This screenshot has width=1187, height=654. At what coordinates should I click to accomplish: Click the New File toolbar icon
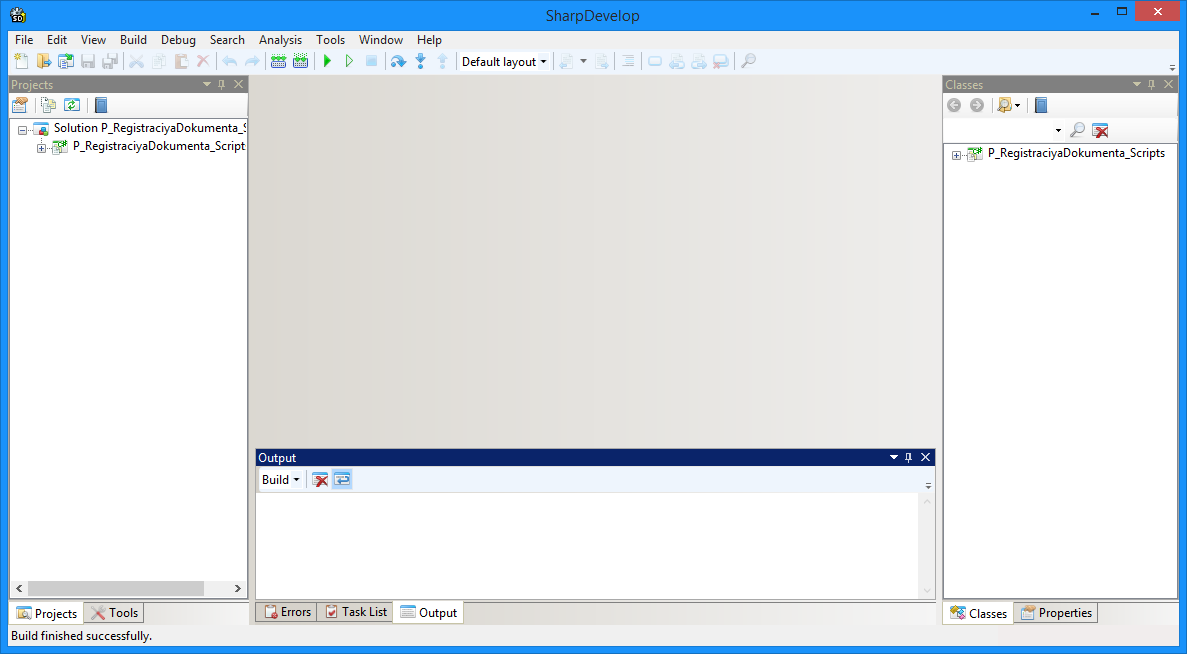21,62
